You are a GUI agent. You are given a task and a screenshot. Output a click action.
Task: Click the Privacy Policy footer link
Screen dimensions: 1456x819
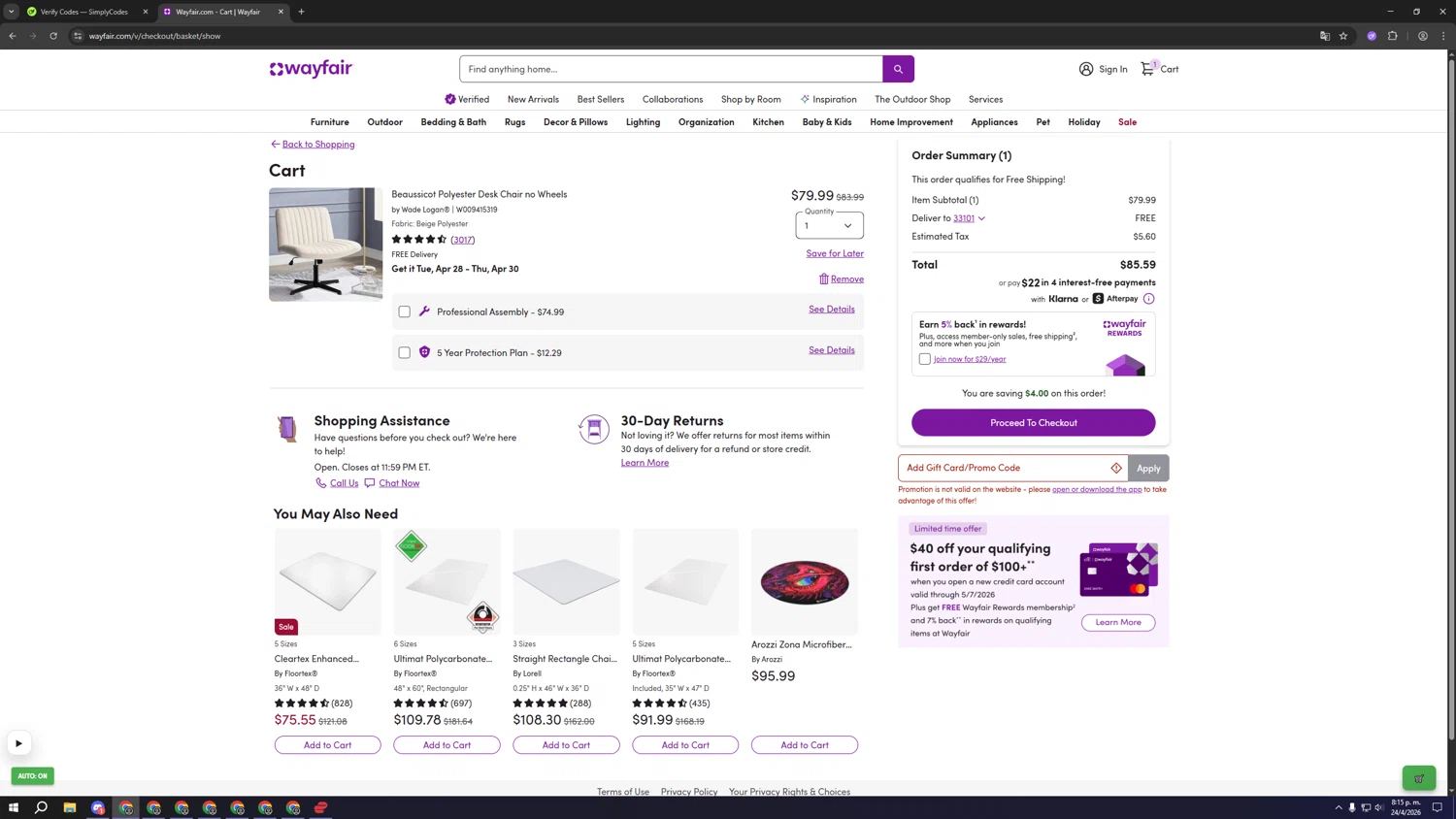(x=689, y=792)
